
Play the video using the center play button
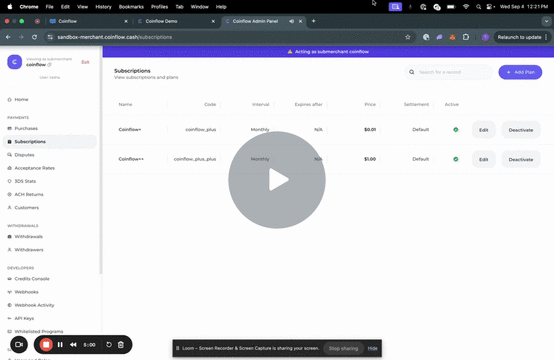point(277,180)
